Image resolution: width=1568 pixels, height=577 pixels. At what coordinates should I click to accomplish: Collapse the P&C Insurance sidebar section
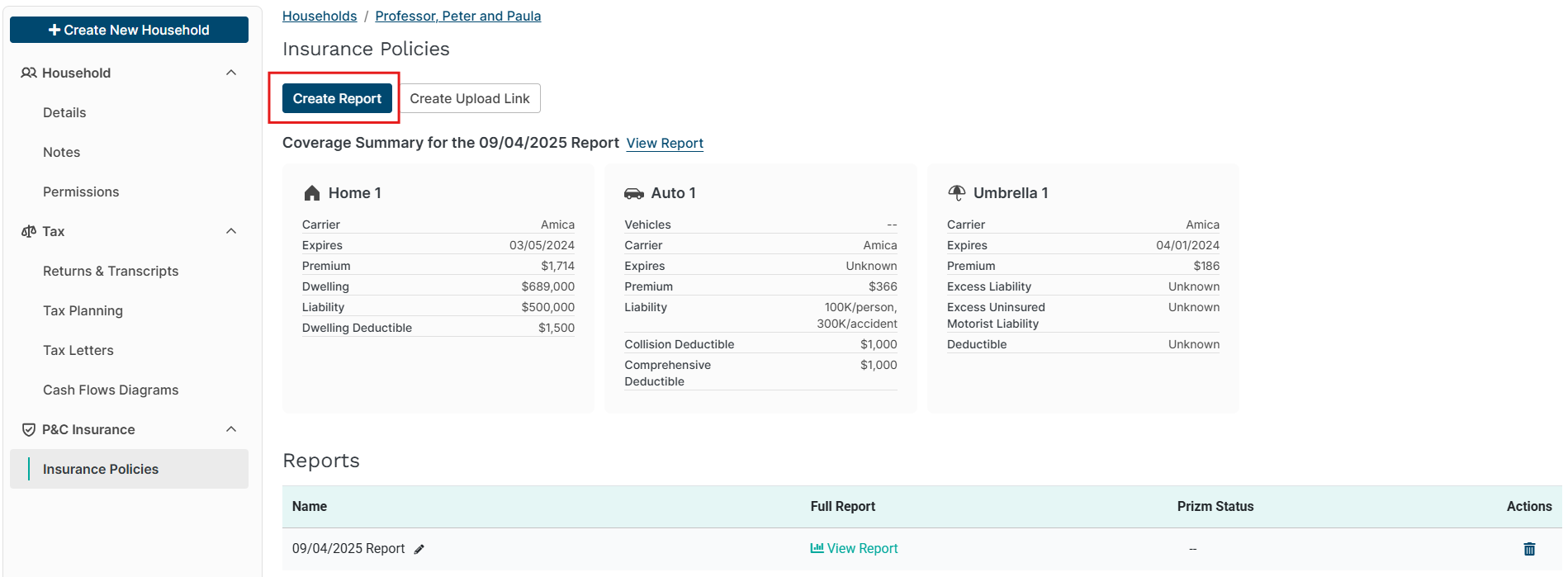(231, 429)
